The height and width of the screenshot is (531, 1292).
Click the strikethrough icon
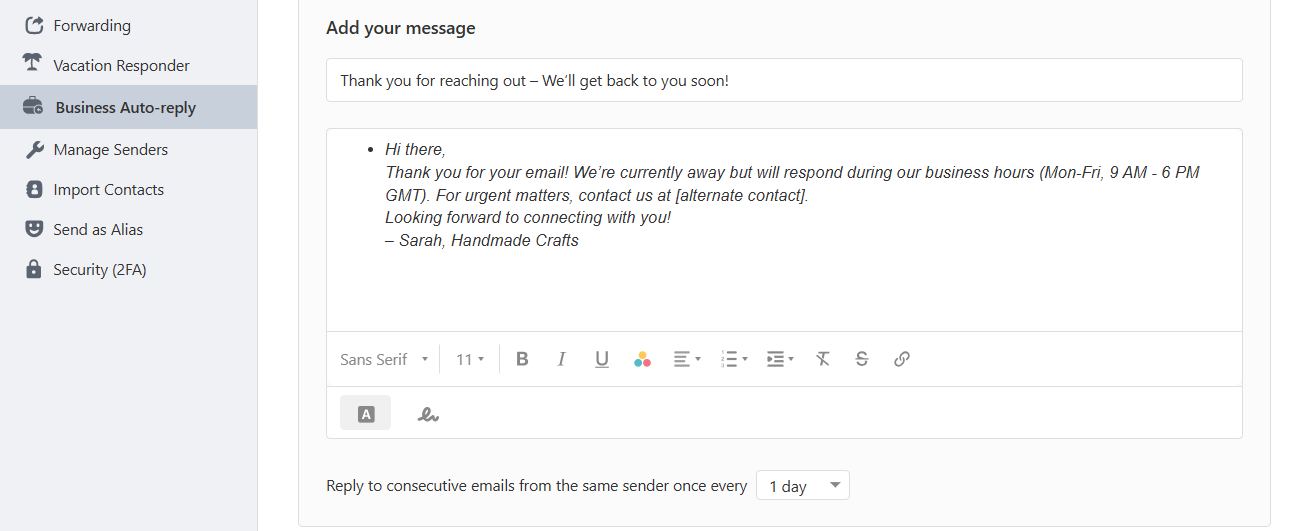862,359
